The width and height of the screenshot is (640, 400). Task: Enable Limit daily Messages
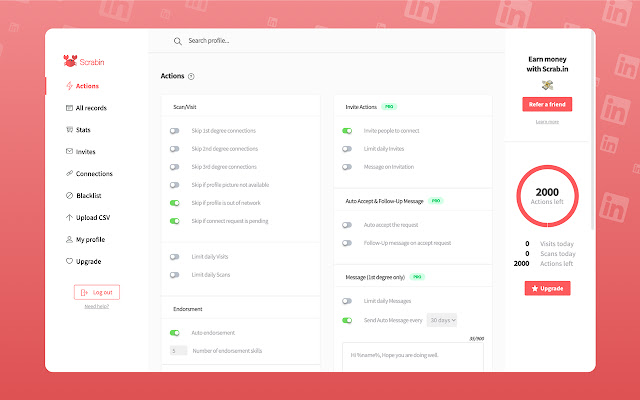point(347,301)
